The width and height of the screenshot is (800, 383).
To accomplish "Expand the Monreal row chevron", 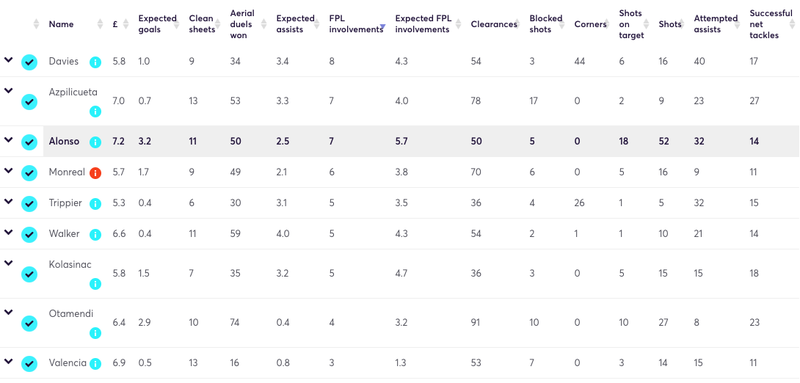I will (x=8, y=170).
